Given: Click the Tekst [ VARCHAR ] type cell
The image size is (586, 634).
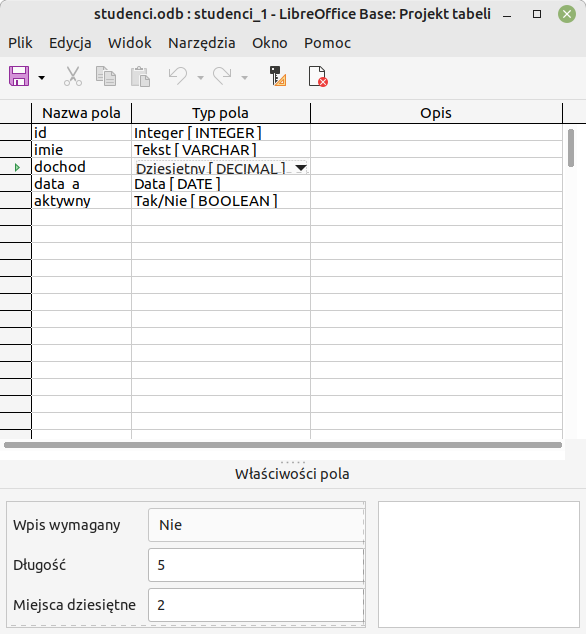Looking at the screenshot, I should 221,150.
